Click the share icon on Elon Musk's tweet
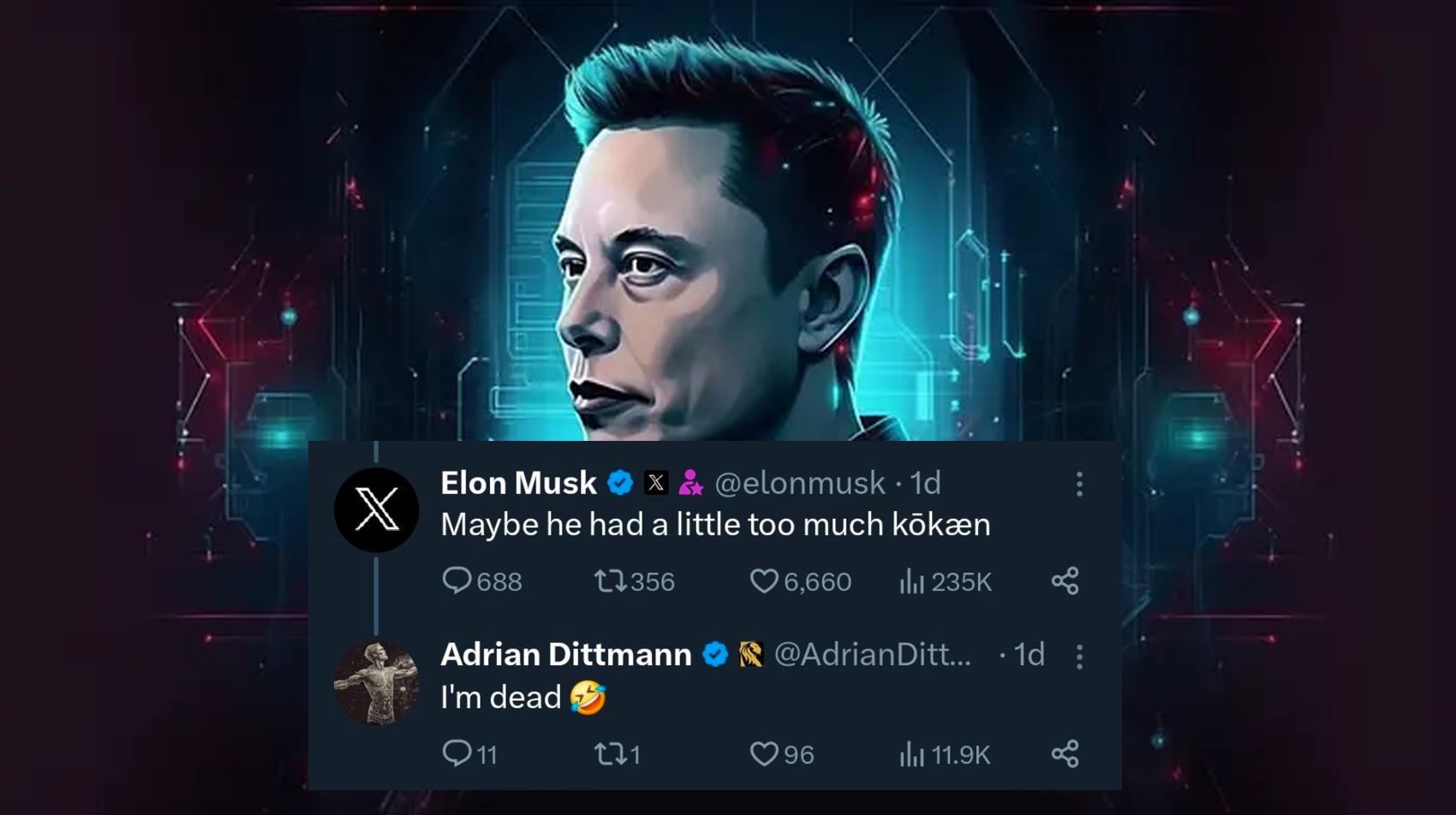This screenshot has height=815, width=1456. pyautogui.click(x=1065, y=581)
